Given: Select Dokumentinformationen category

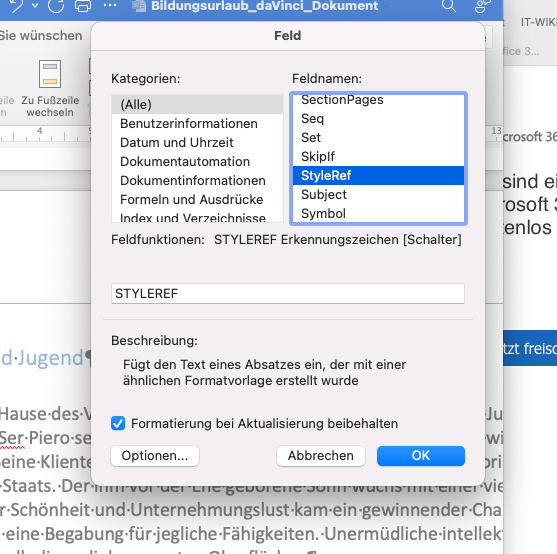Looking at the screenshot, I should click(198, 180).
